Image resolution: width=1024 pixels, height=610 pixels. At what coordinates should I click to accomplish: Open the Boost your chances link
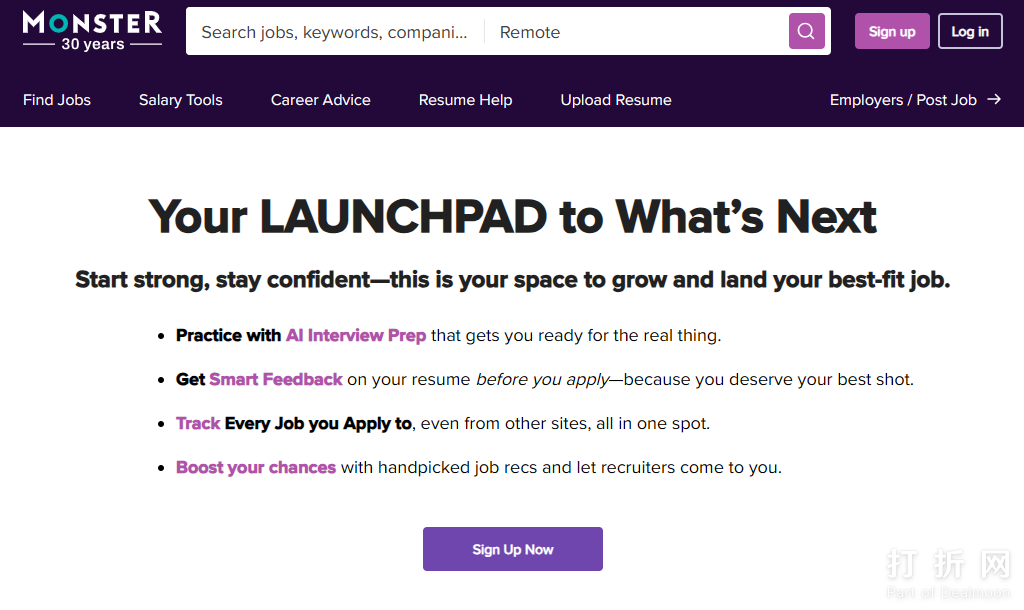coord(256,467)
